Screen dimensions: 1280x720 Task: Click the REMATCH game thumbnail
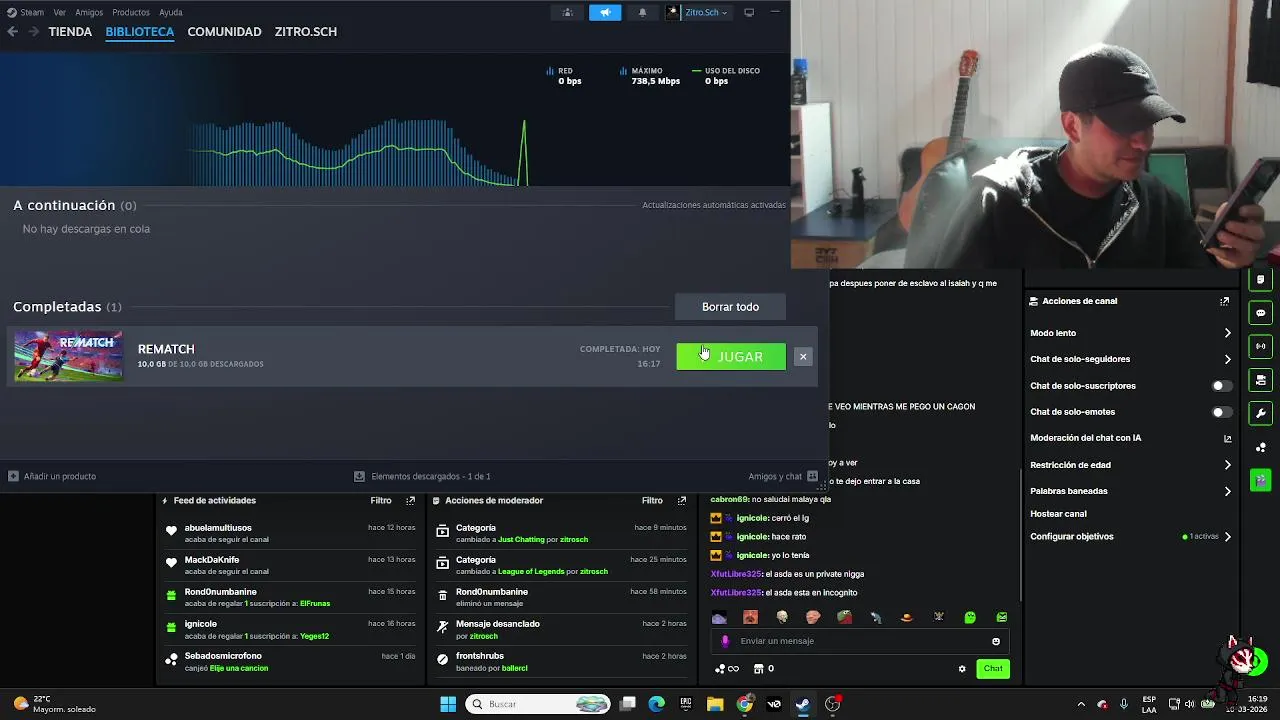click(68, 357)
